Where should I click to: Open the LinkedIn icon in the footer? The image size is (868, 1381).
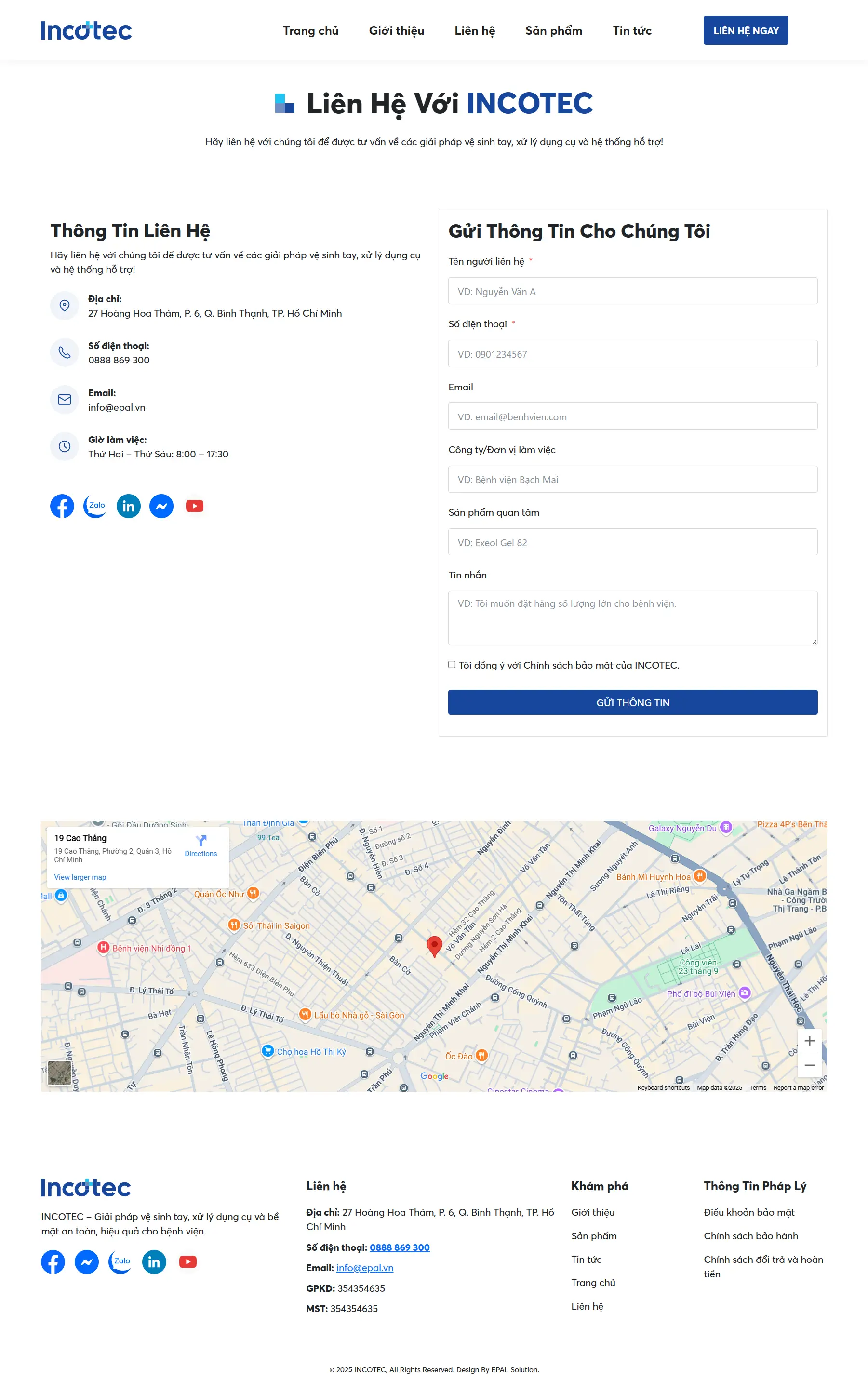point(154,1262)
